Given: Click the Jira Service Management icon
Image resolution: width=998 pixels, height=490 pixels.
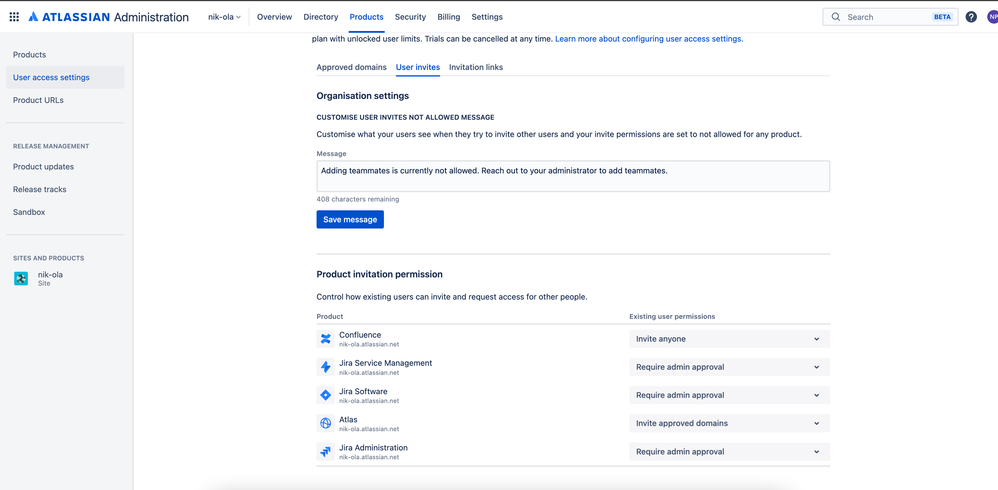Looking at the screenshot, I should 325,367.
